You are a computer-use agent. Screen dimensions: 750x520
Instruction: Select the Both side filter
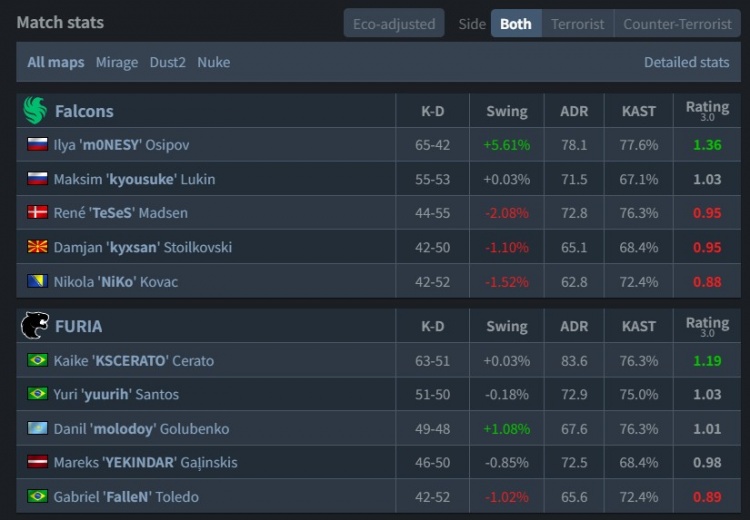(x=516, y=23)
